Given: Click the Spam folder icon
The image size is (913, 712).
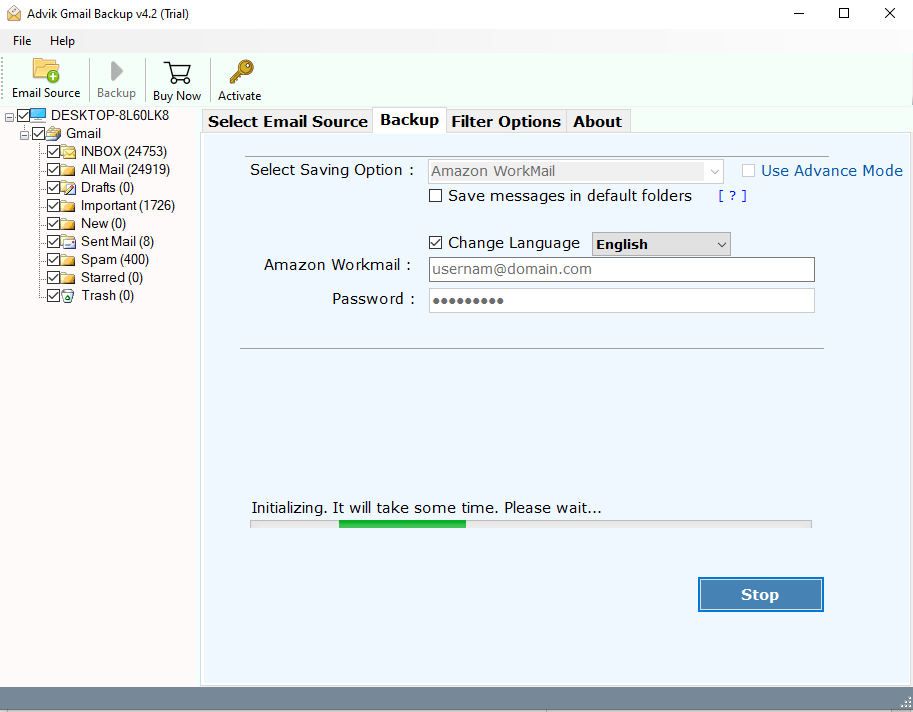Looking at the screenshot, I should [69, 260].
